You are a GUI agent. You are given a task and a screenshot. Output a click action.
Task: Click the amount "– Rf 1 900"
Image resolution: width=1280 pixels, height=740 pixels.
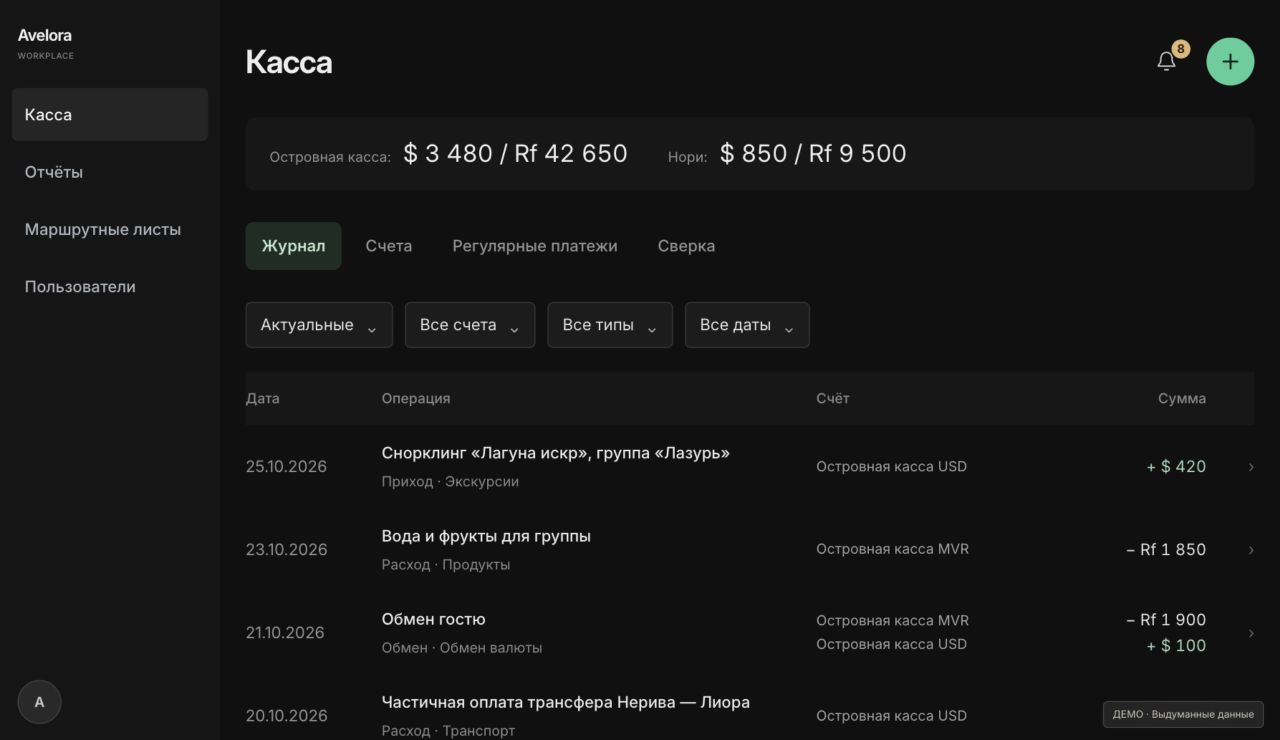click(x=1166, y=620)
